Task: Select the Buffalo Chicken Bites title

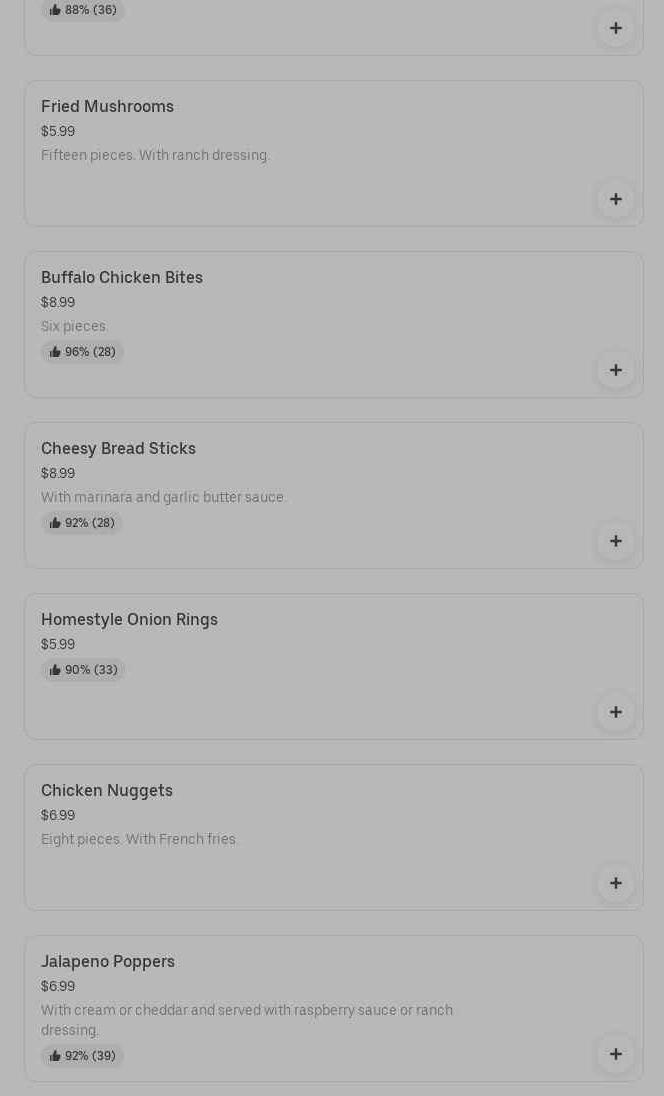Action: [122, 277]
